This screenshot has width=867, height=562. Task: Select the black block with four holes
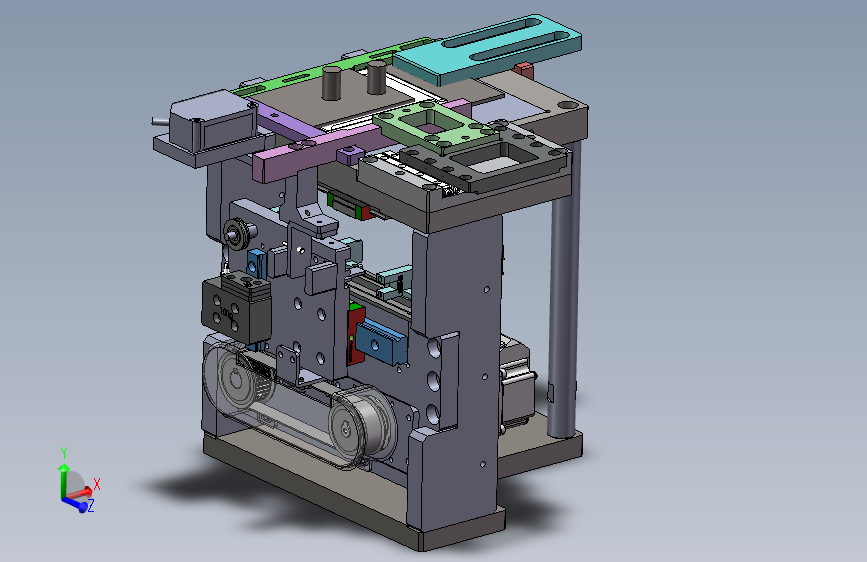pos(237,310)
